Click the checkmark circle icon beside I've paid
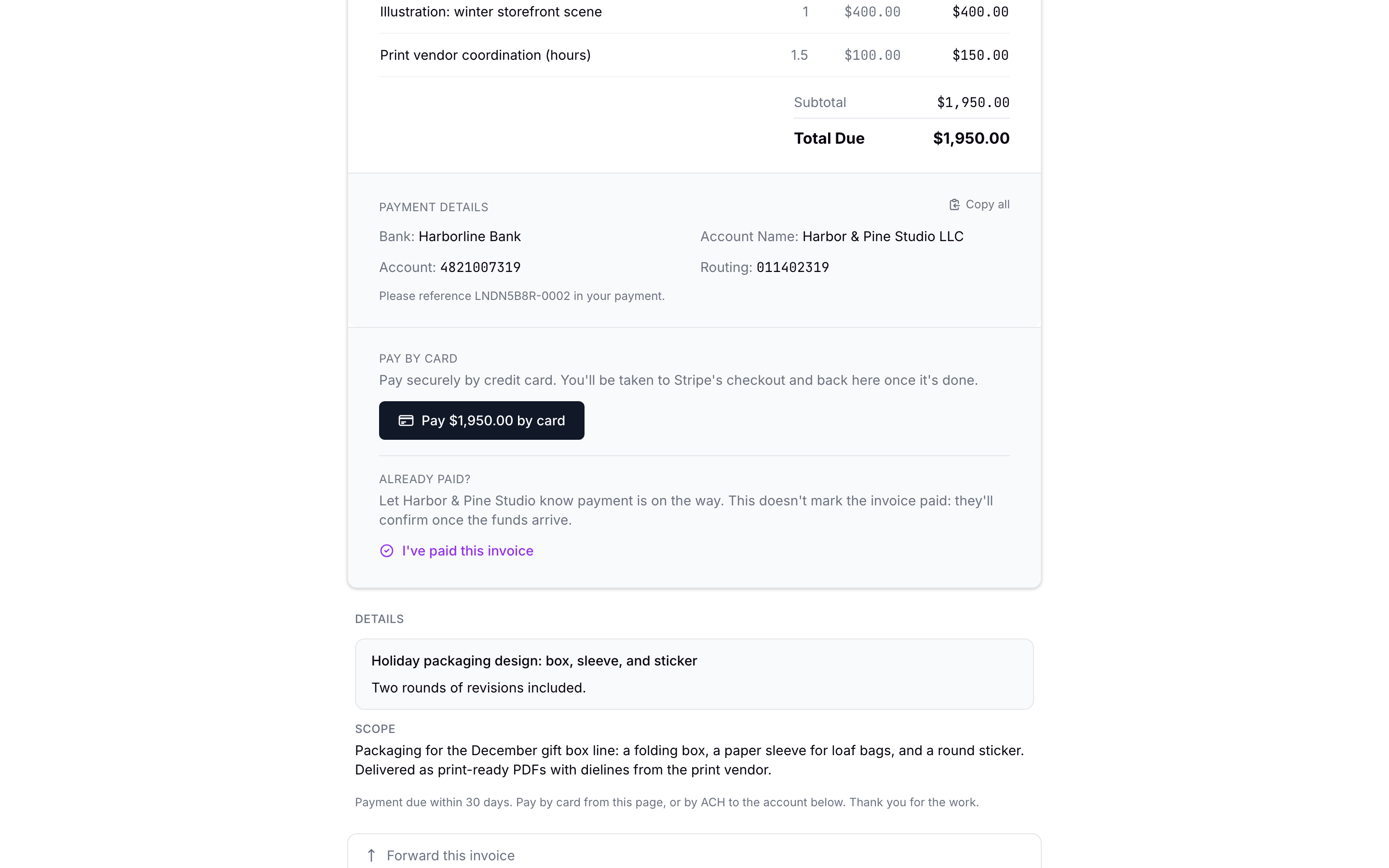 tap(387, 551)
